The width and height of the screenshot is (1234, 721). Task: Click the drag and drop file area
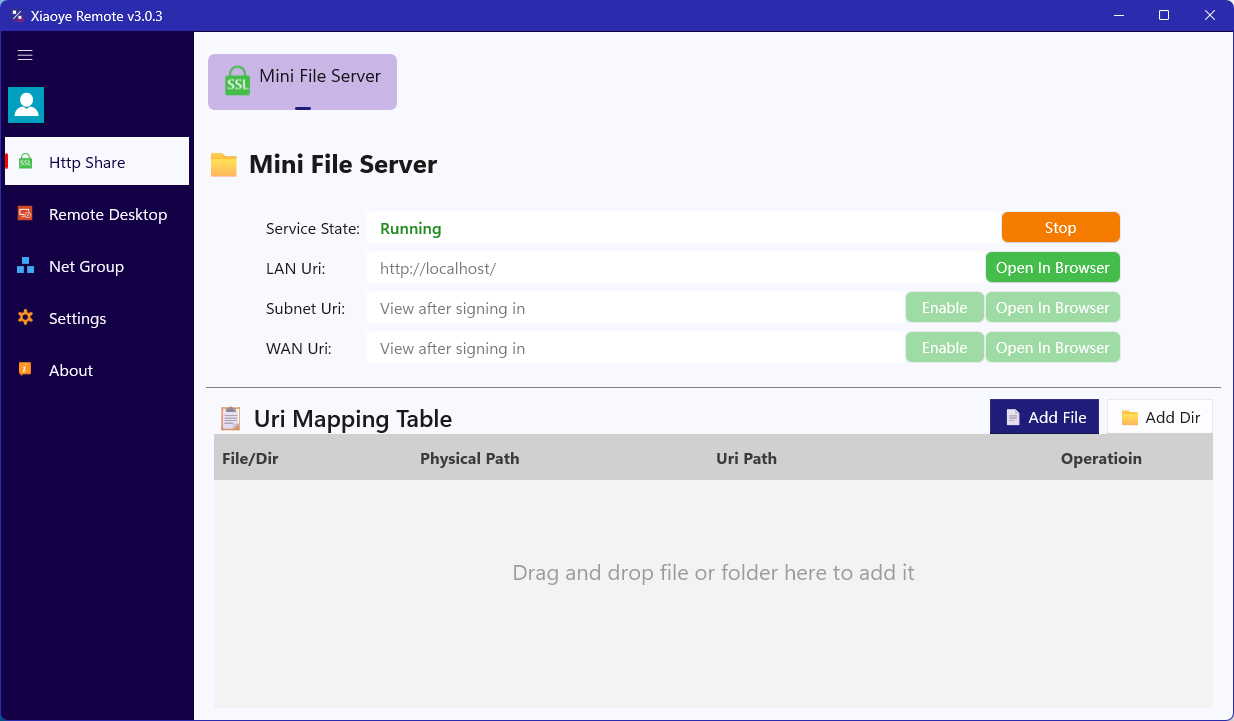coord(713,593)
